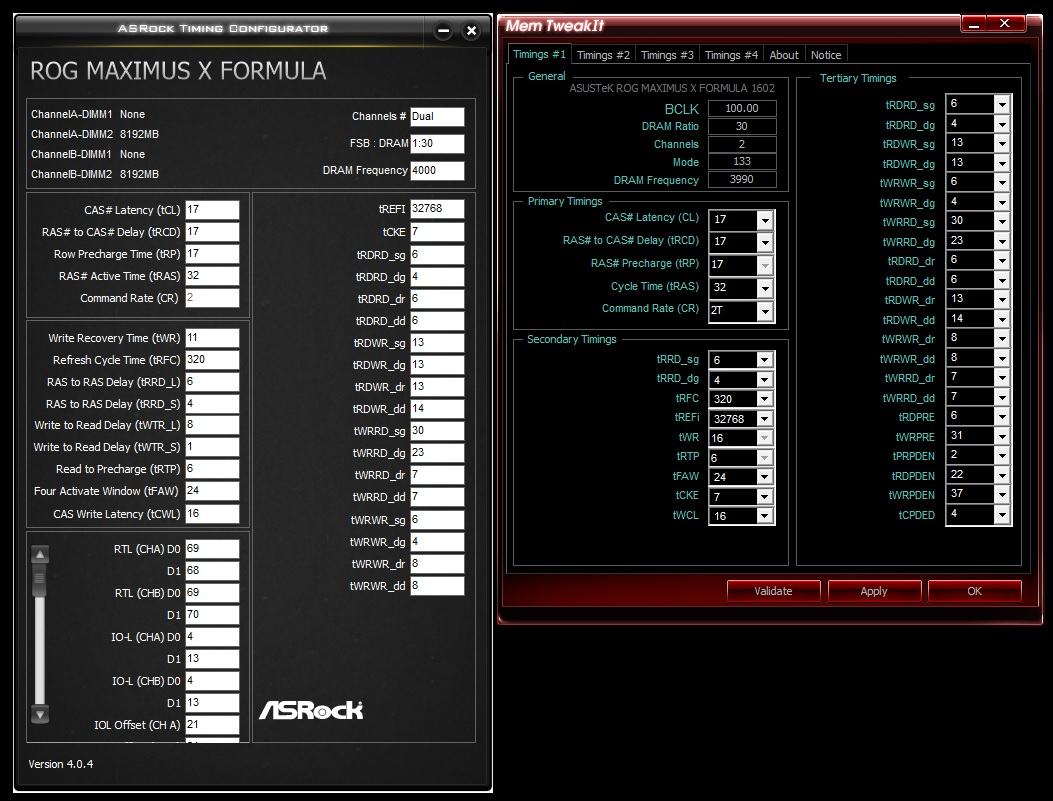
Task: Click the Write to Read Delay (tWTR_L) field
Action: coord(212,425)
